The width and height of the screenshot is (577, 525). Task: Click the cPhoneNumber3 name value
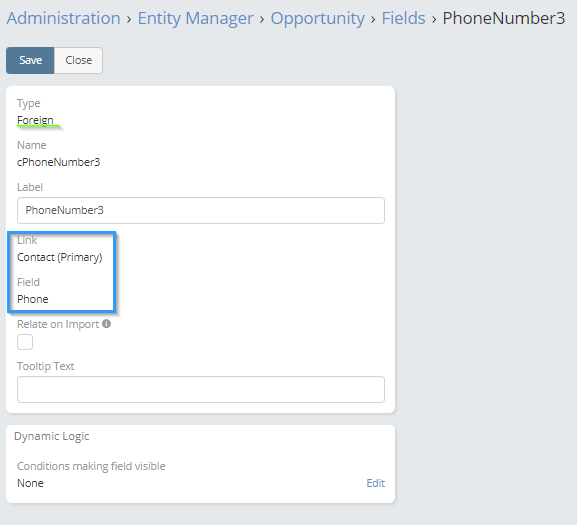[59, 162]
